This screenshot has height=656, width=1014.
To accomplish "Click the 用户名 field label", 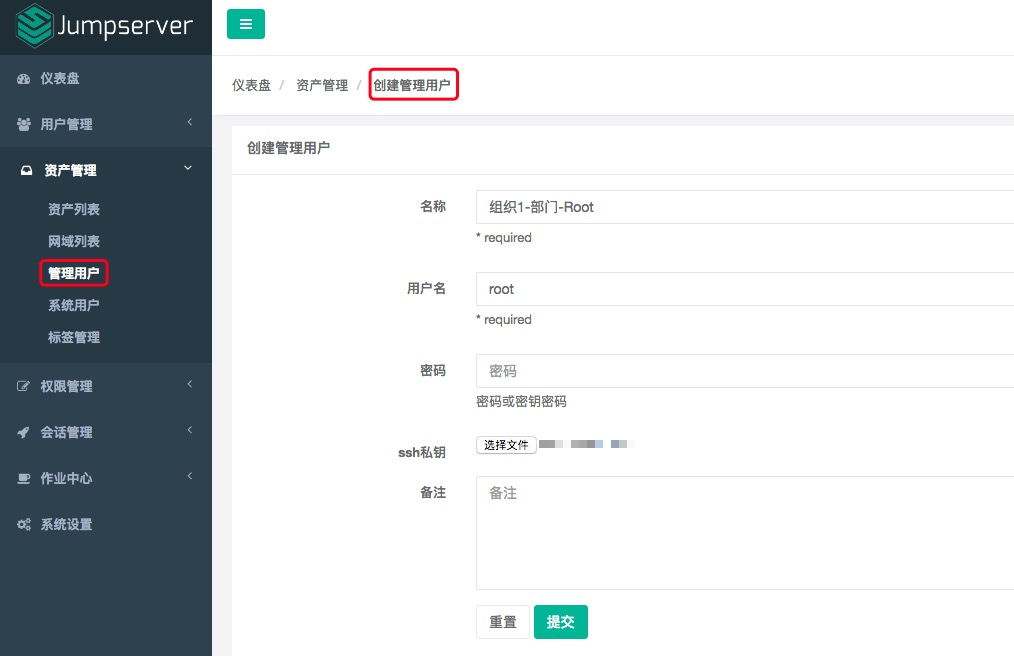I will coord(426,289).
